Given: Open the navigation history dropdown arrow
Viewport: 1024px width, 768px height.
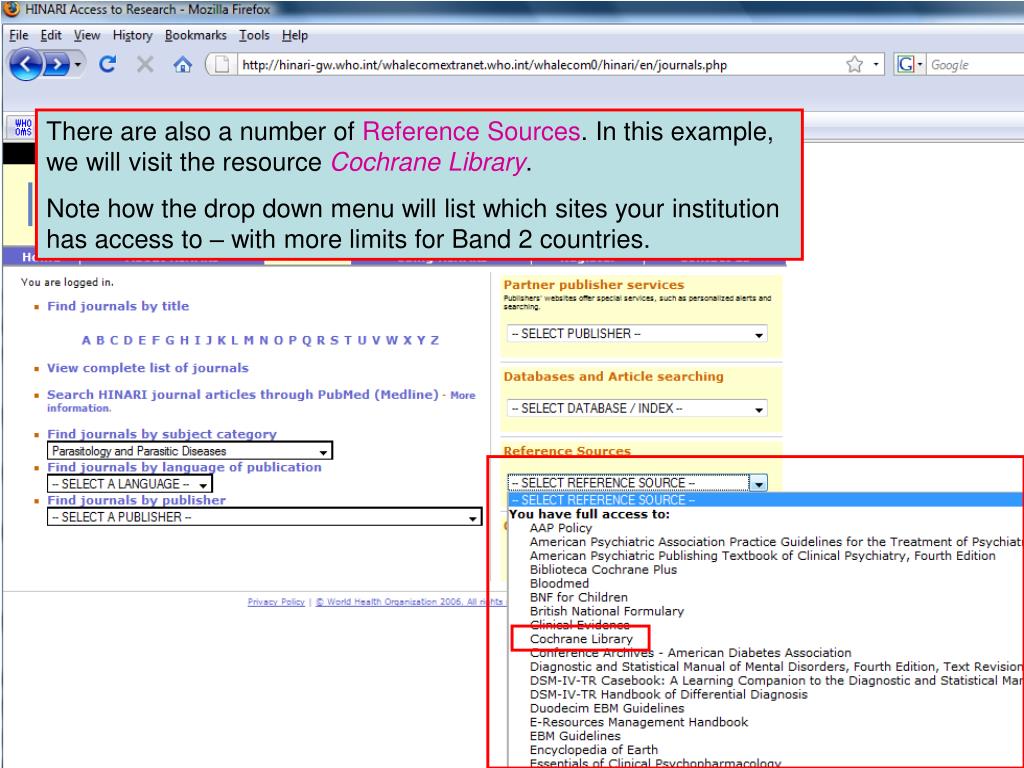Looking at the screenshot, I should point(78,65).
